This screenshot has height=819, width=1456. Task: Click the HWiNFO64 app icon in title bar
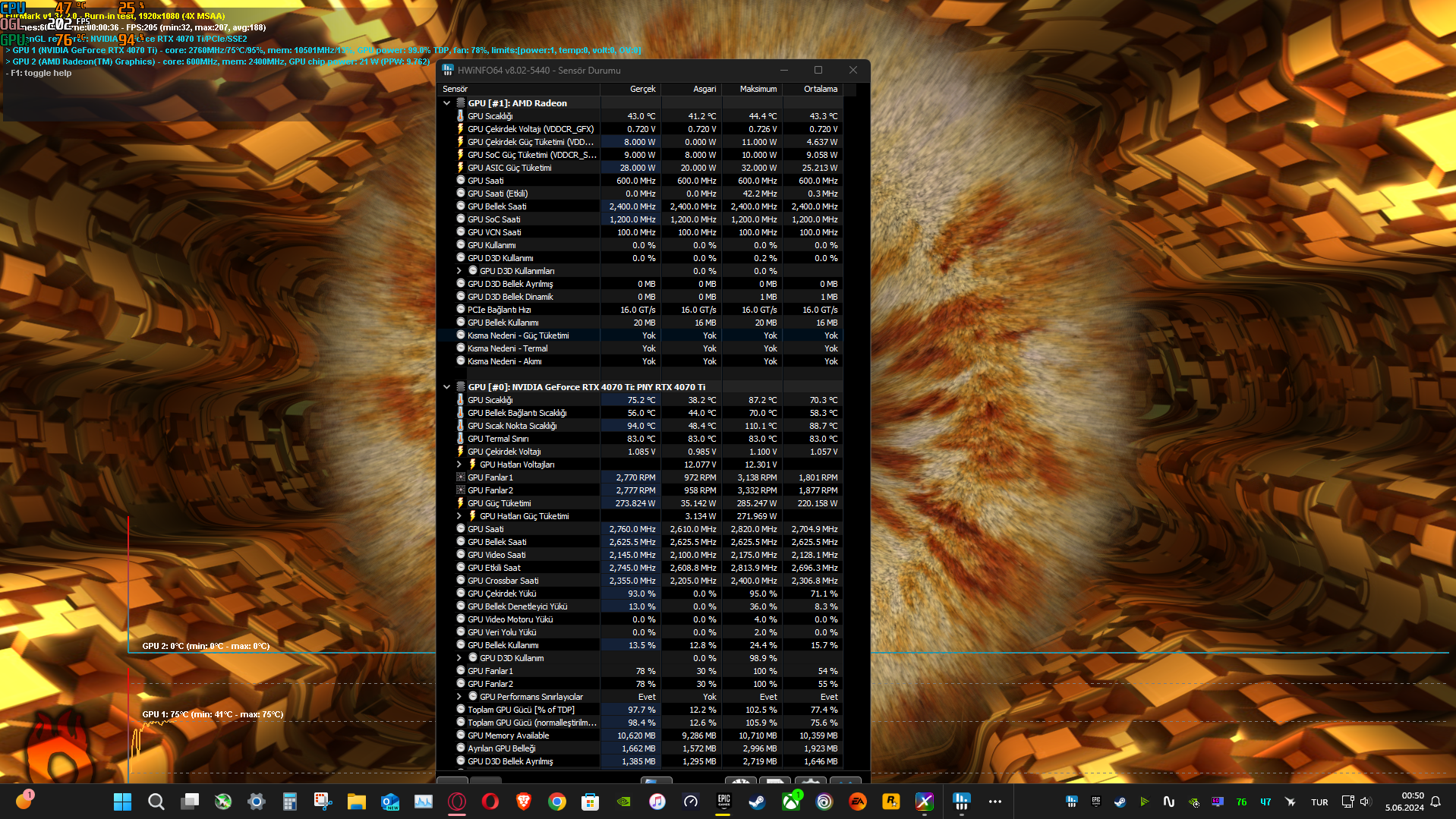(x=448, y=70)
